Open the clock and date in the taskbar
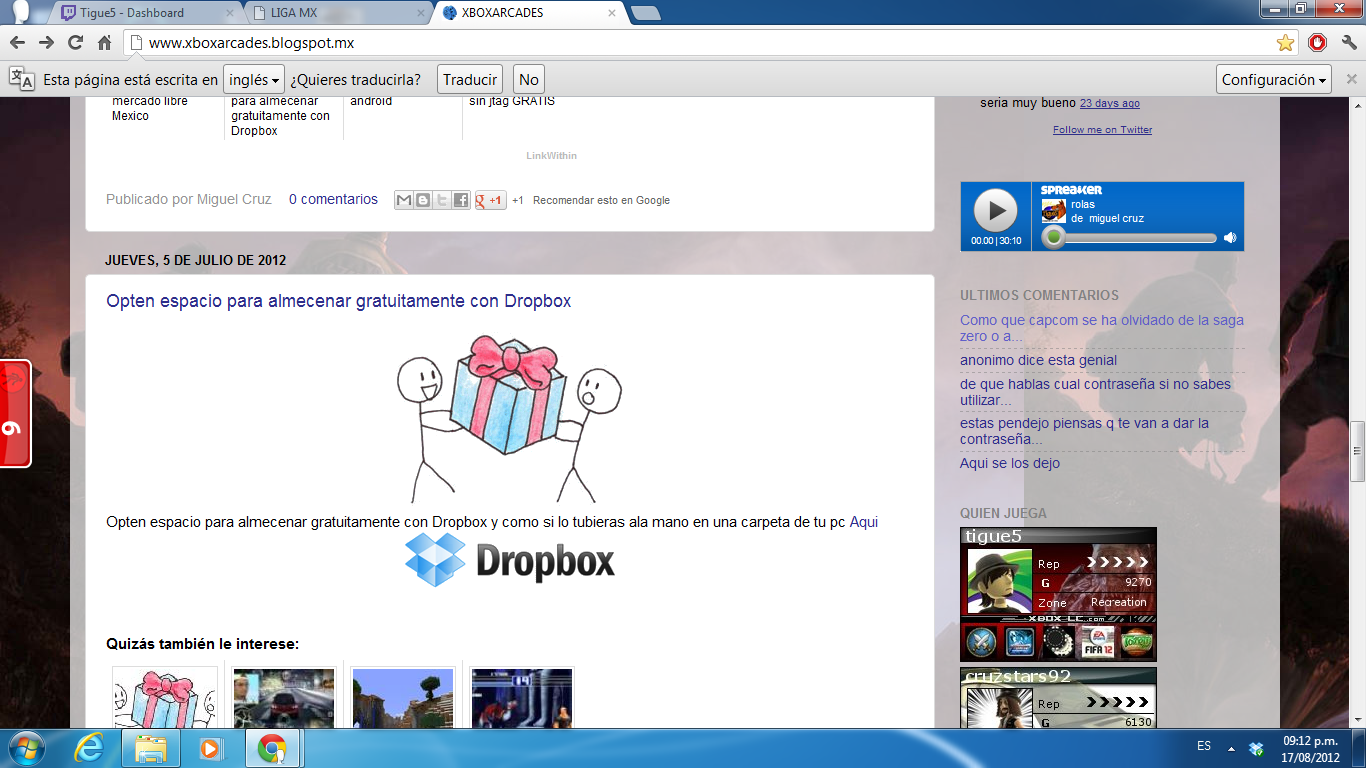The width and height of the screenshot is (1366, 768). coord(1310,749)
